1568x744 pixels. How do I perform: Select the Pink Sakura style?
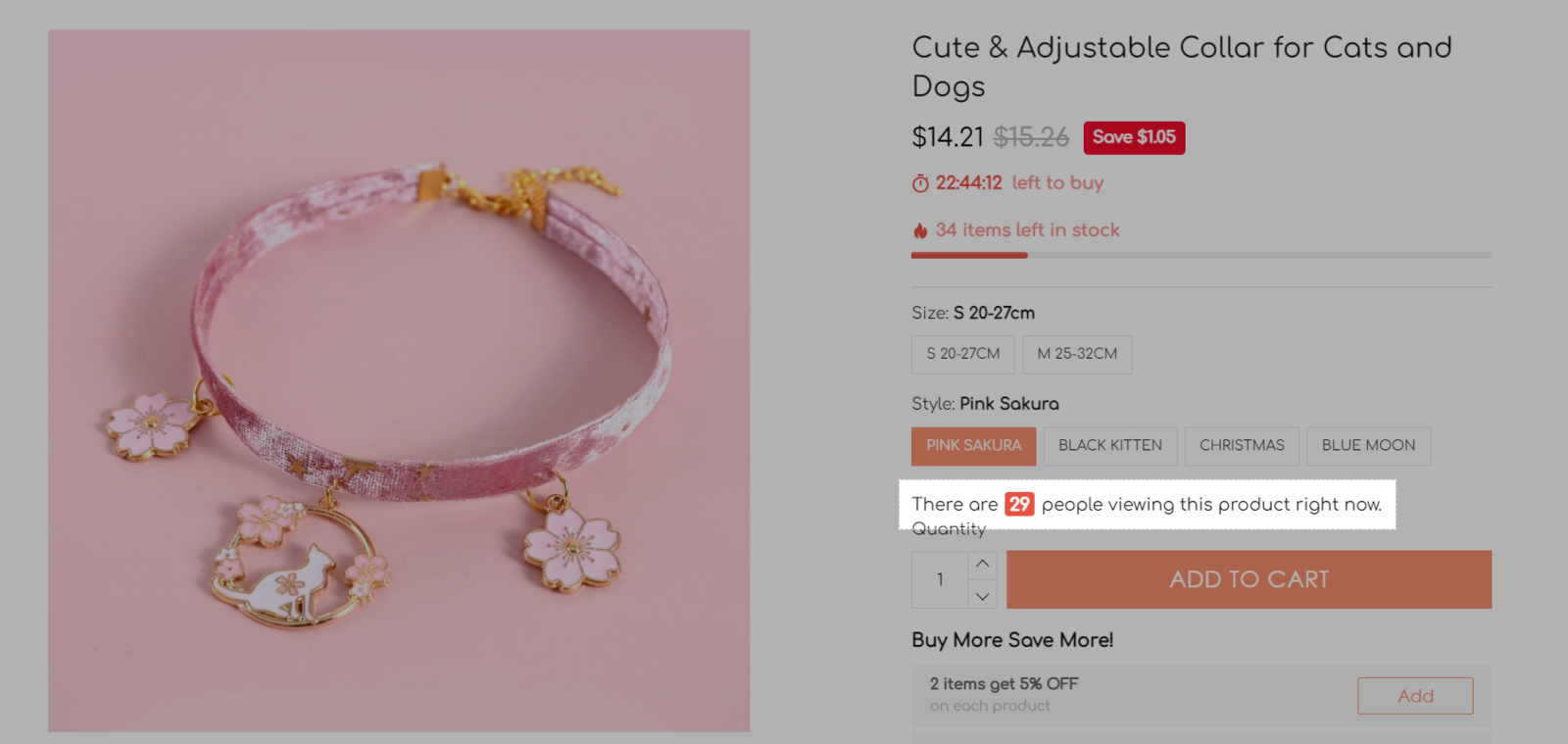(973, 446)
